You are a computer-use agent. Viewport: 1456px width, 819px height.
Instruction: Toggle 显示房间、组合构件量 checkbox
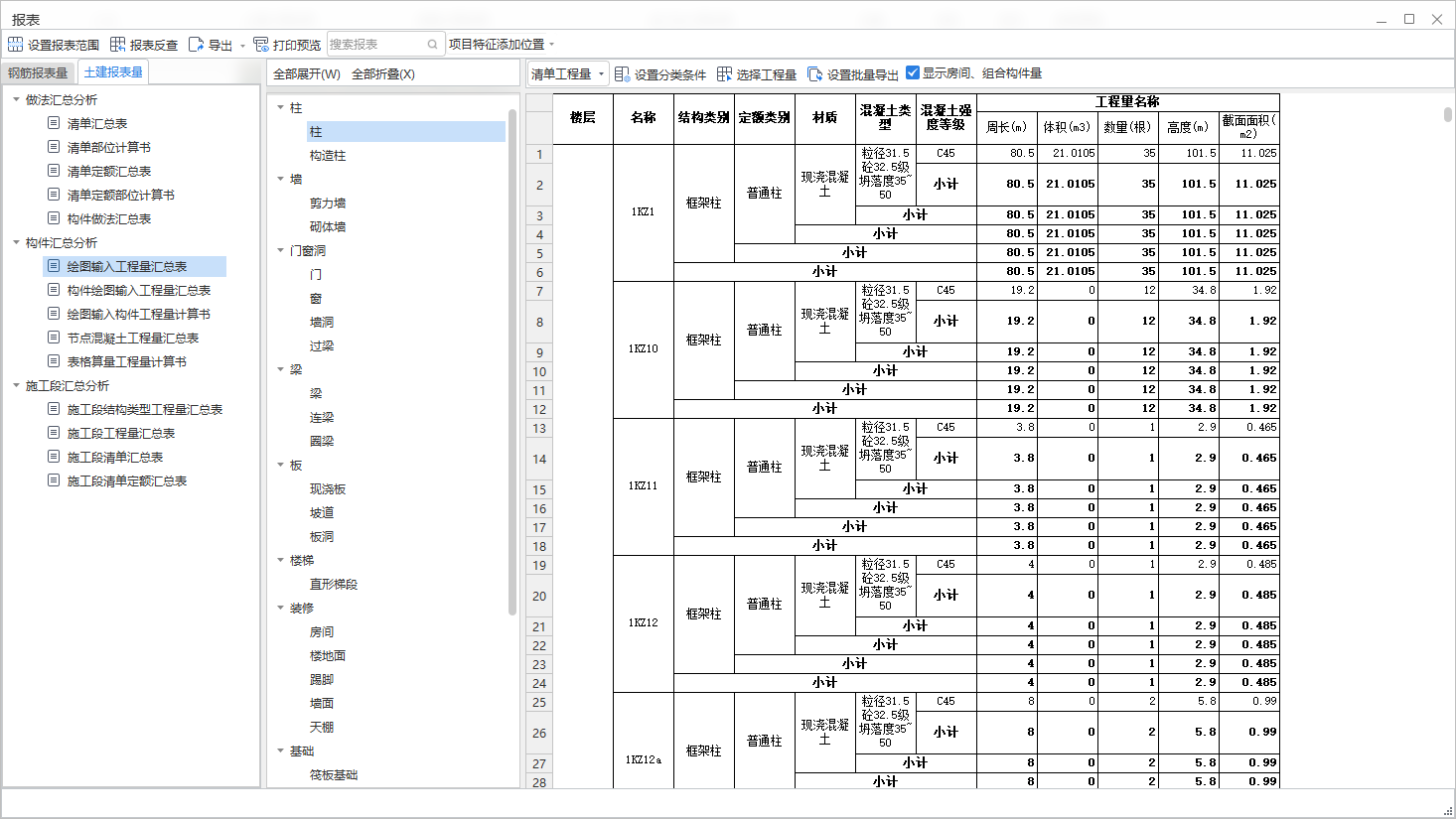pos(913,72)
